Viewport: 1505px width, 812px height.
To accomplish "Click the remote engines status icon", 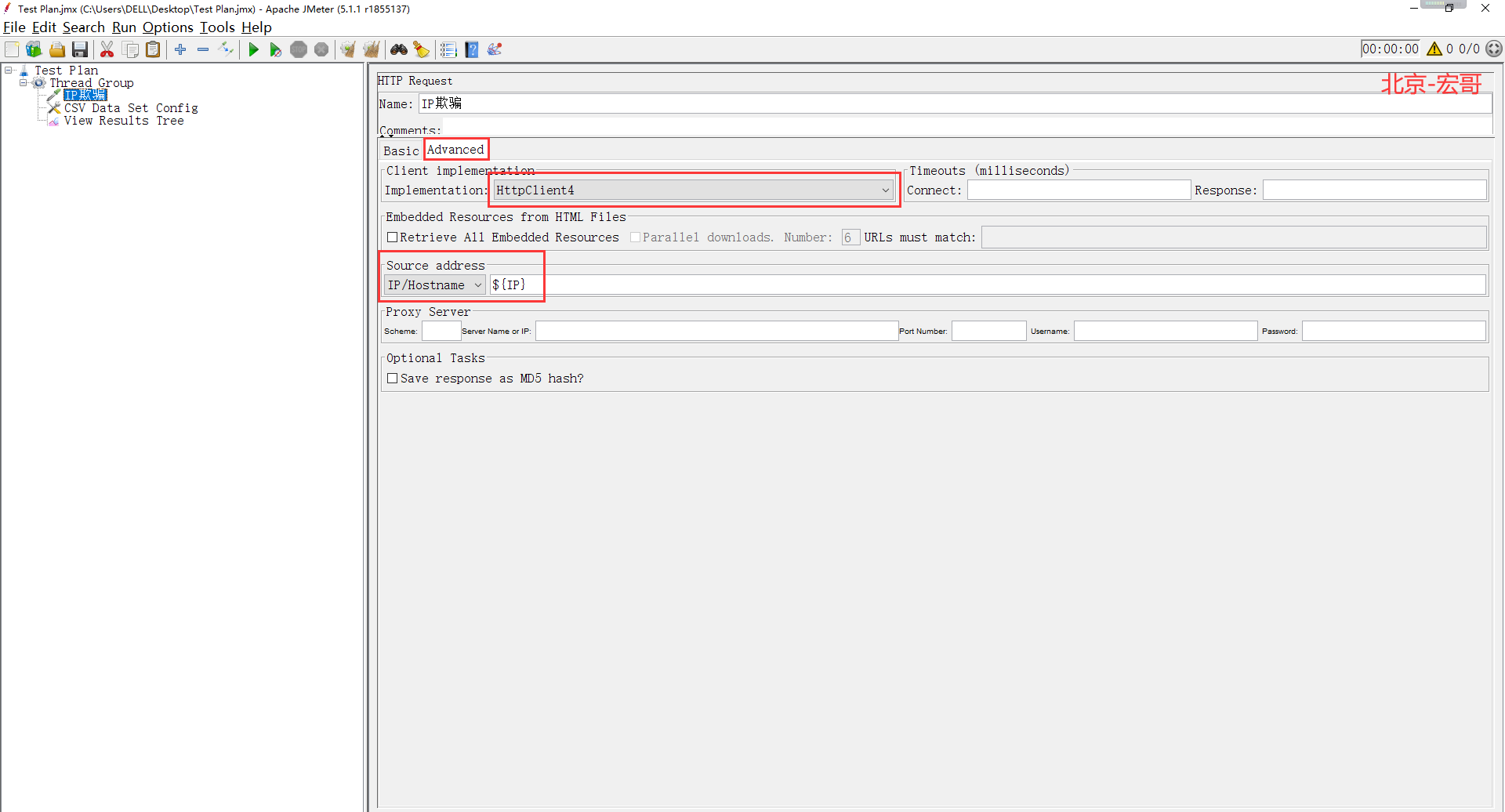I will pos(1494,49).
